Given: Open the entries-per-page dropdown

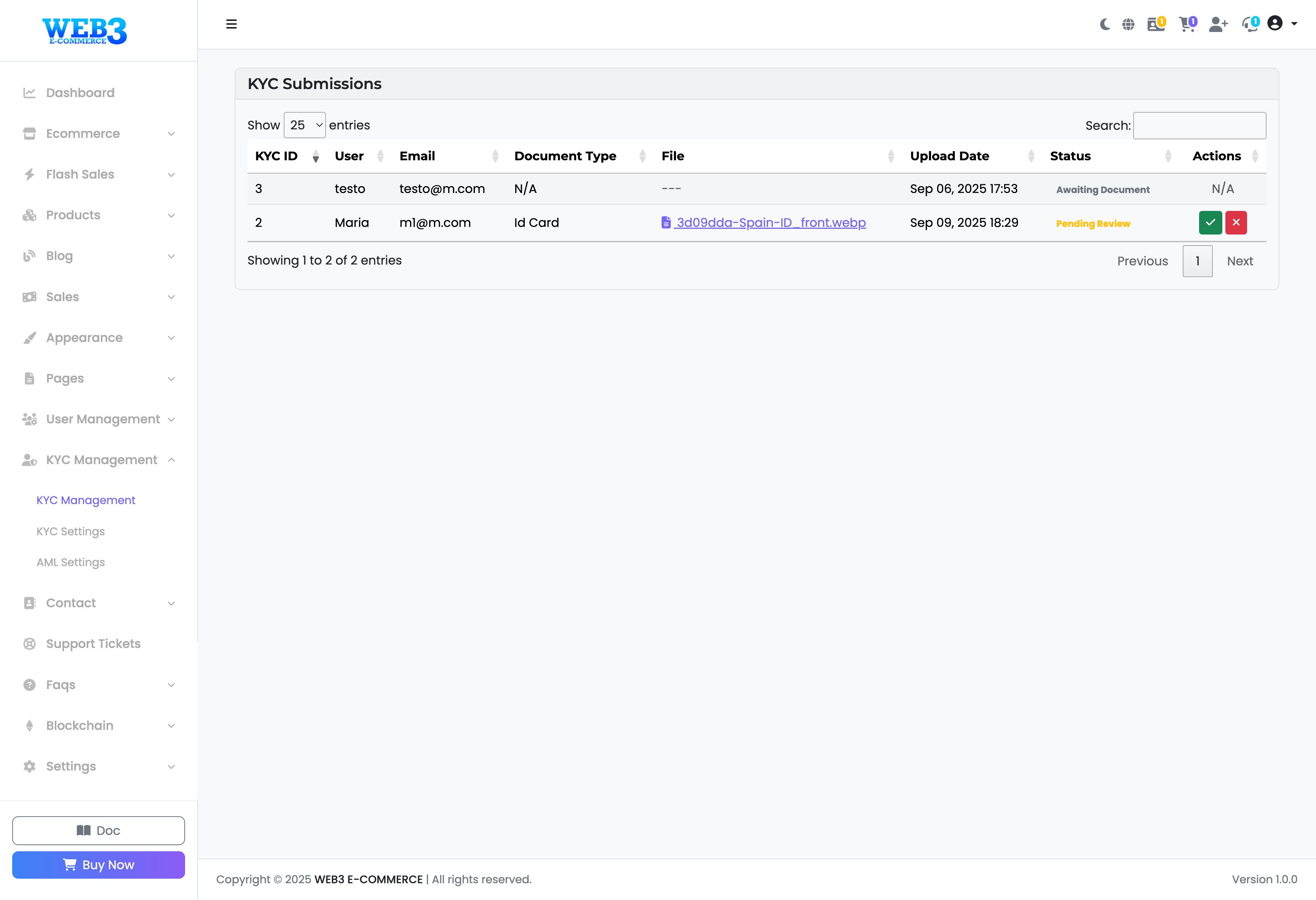Looking at the screenshot, I should [x=305, y=125].
